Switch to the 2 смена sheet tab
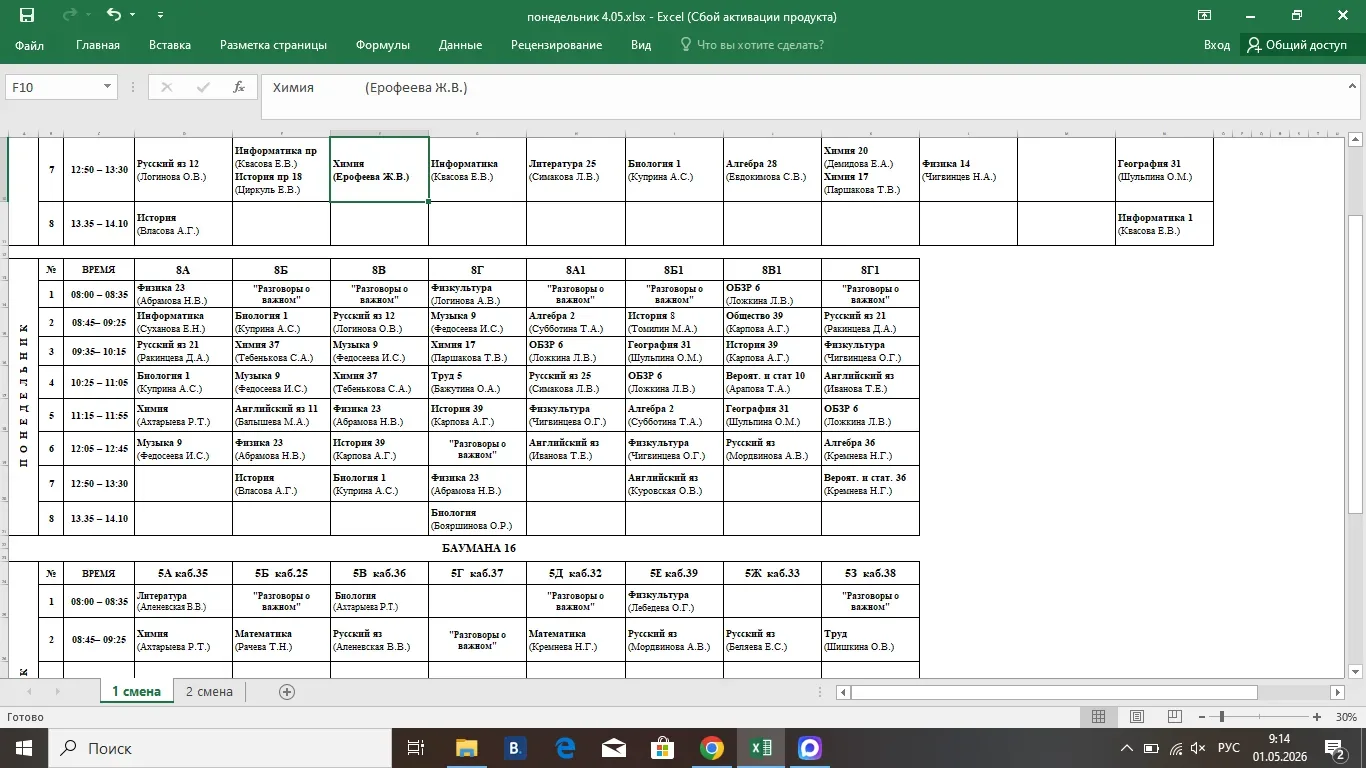This screenshot has height=768, width=1366. 209,691
